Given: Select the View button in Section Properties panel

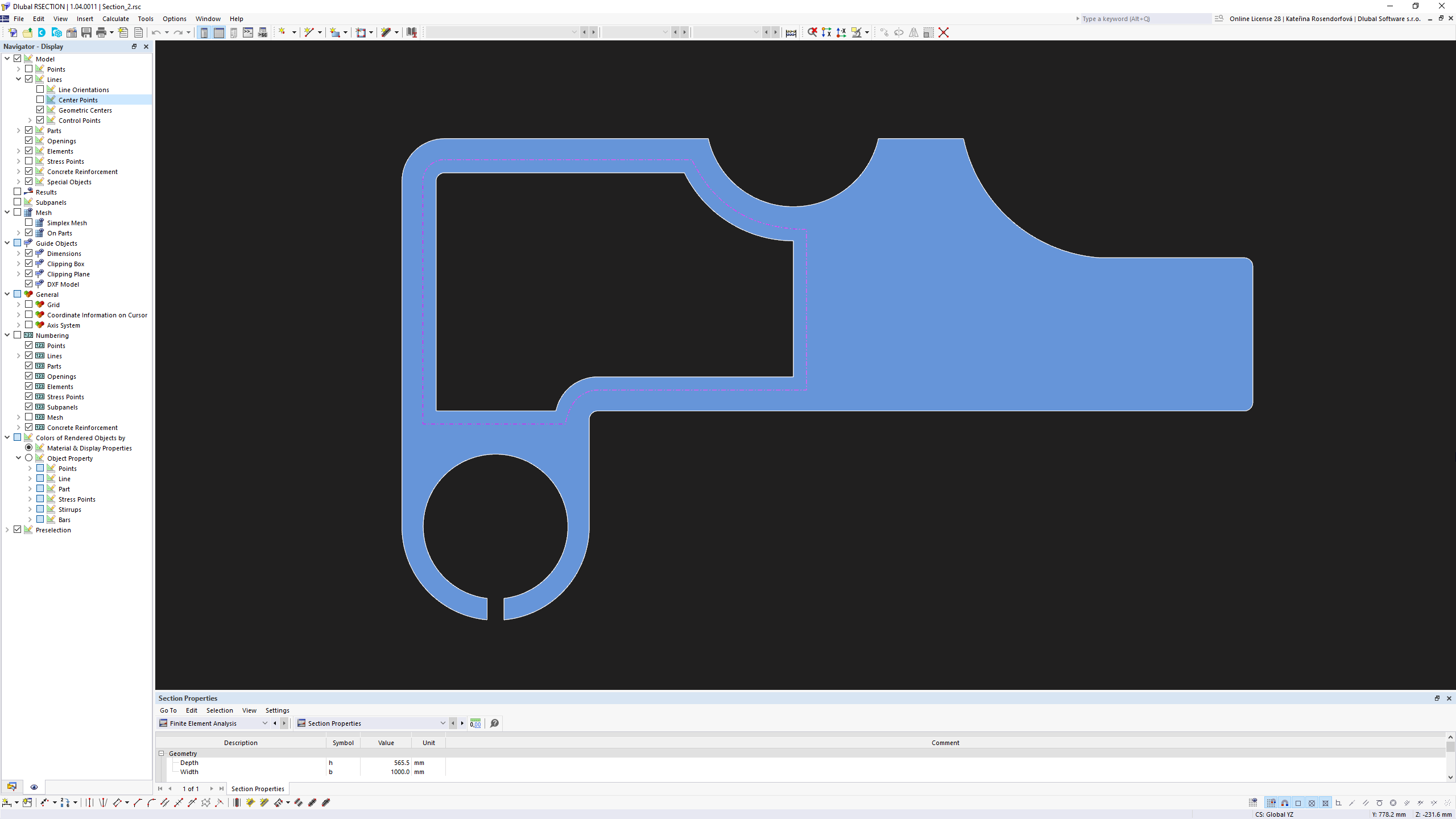Looking at the screenshot, I should pyautogui.click(x=248, y=710).
